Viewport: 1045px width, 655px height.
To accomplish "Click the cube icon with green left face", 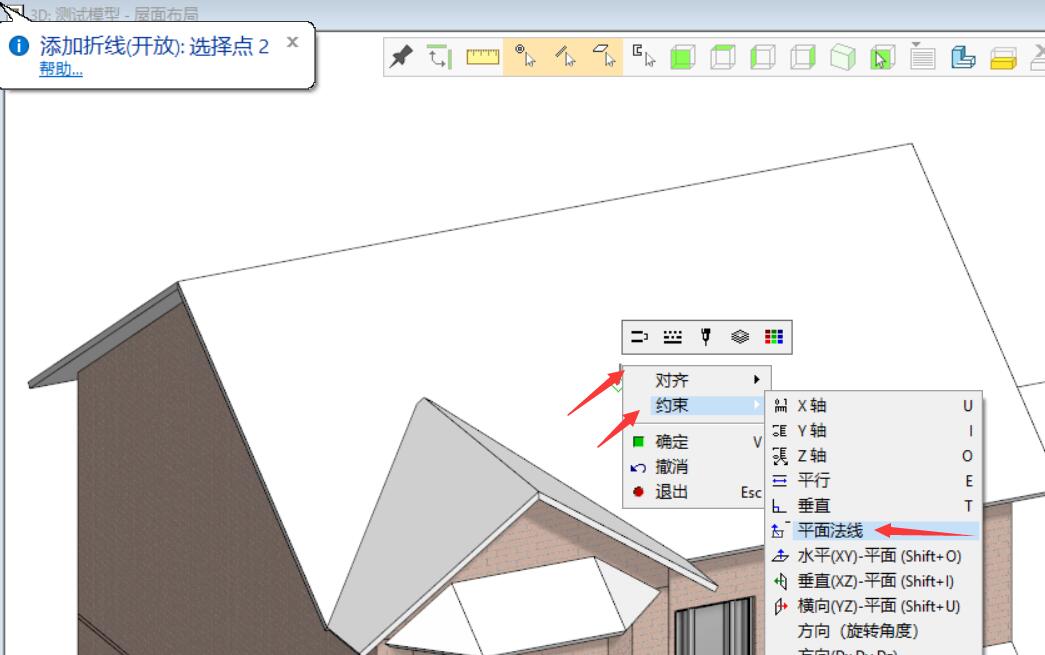I will click(762, 57).
